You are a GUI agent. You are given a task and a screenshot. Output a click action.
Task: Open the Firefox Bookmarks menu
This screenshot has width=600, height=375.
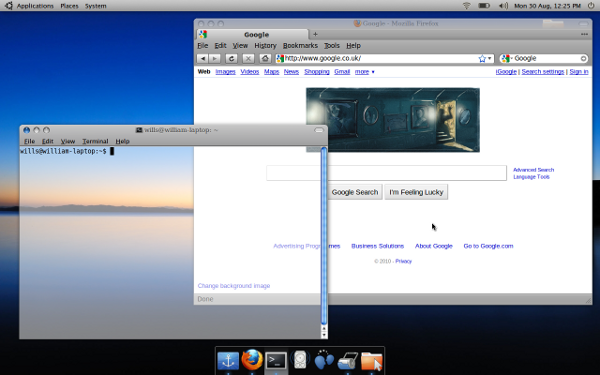pos(300,46)
